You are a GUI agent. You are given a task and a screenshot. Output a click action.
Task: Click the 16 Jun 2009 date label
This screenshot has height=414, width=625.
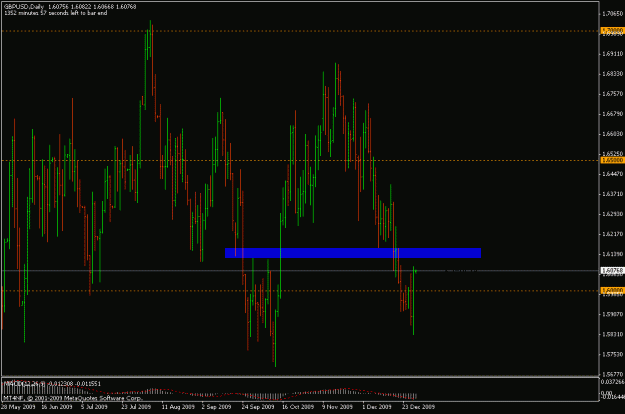click(57, 407)
